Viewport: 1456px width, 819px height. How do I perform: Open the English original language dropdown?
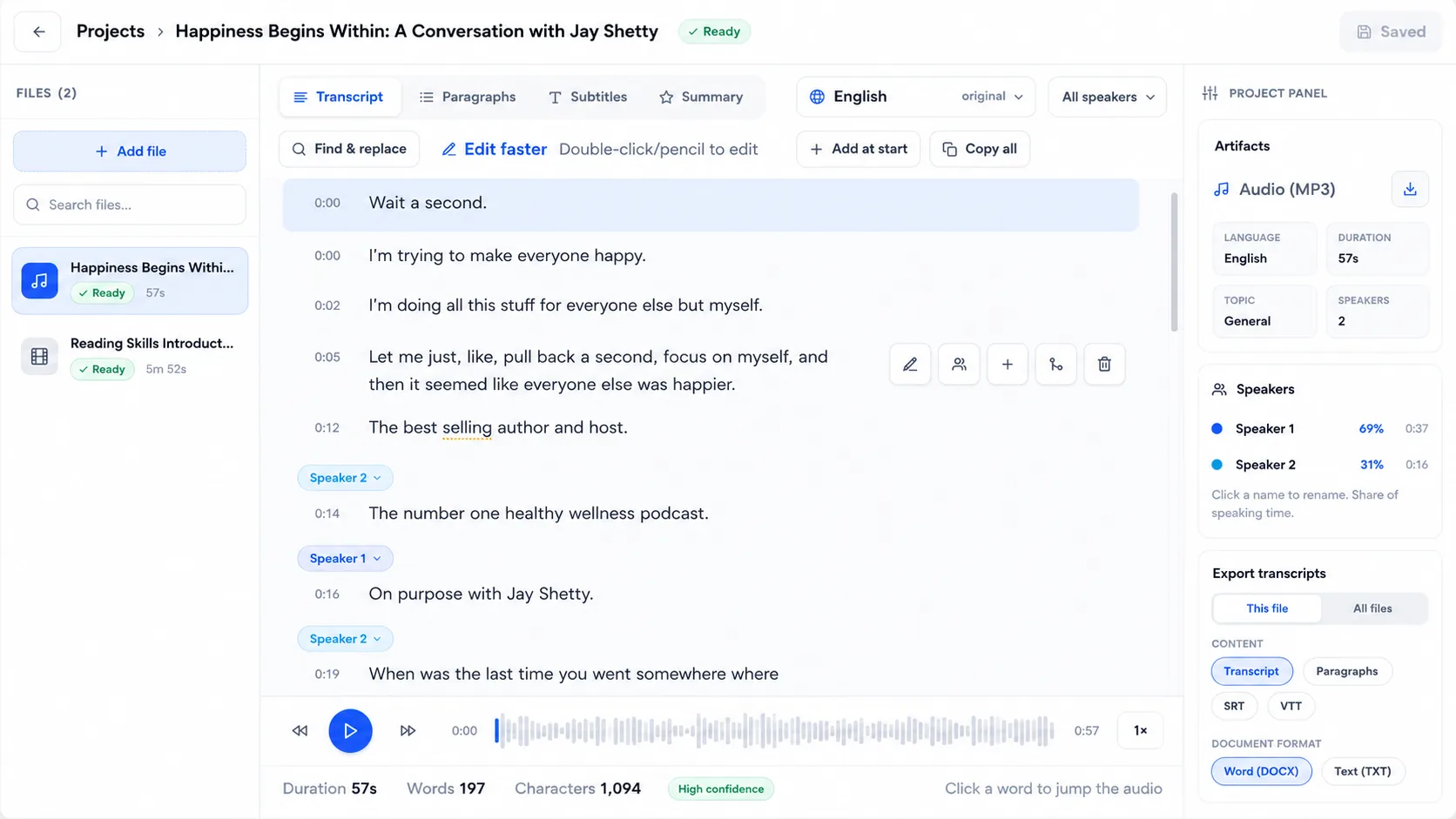coord(915,97)
